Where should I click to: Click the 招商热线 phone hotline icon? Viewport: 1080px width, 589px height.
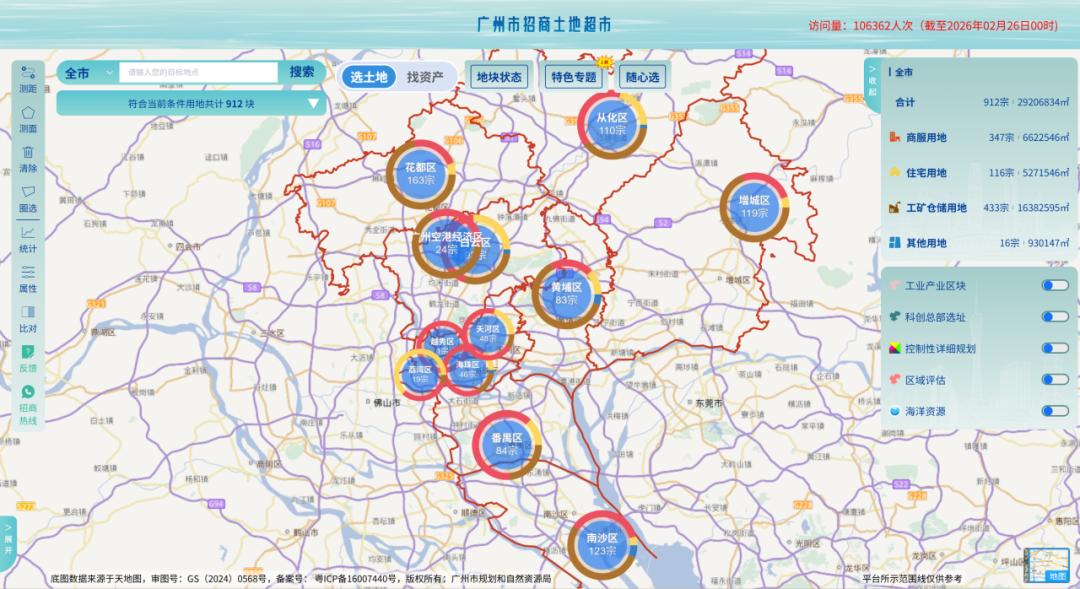28,393
